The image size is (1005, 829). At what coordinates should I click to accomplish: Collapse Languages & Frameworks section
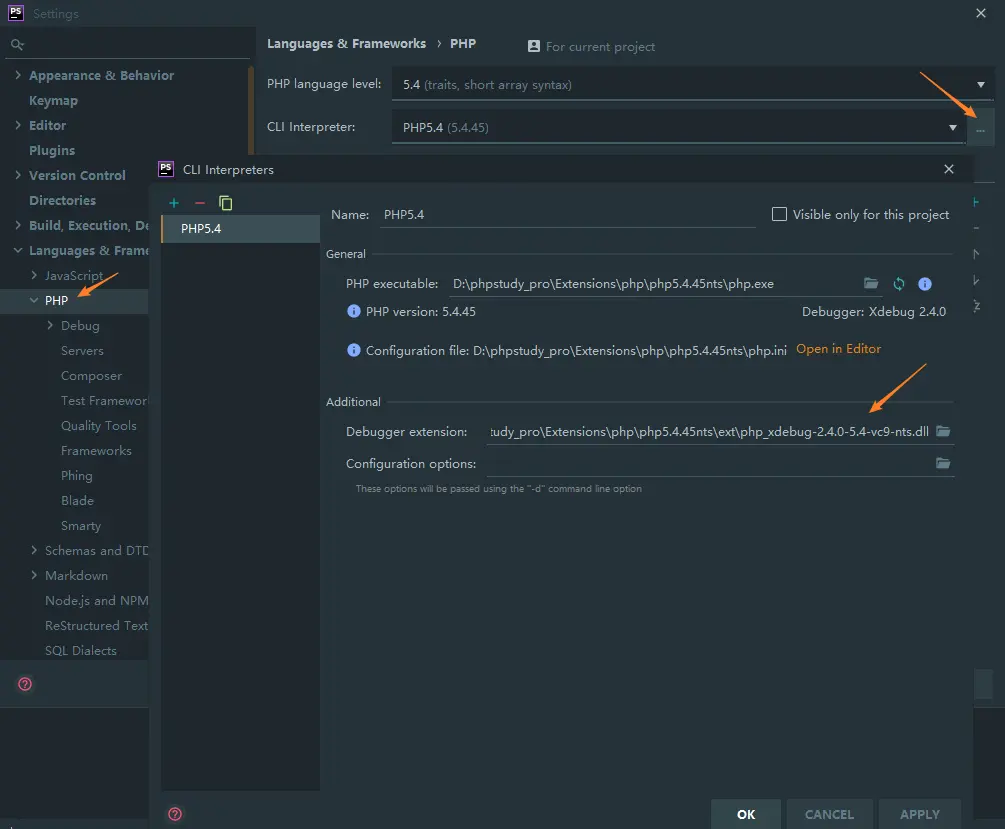(18, 250)
